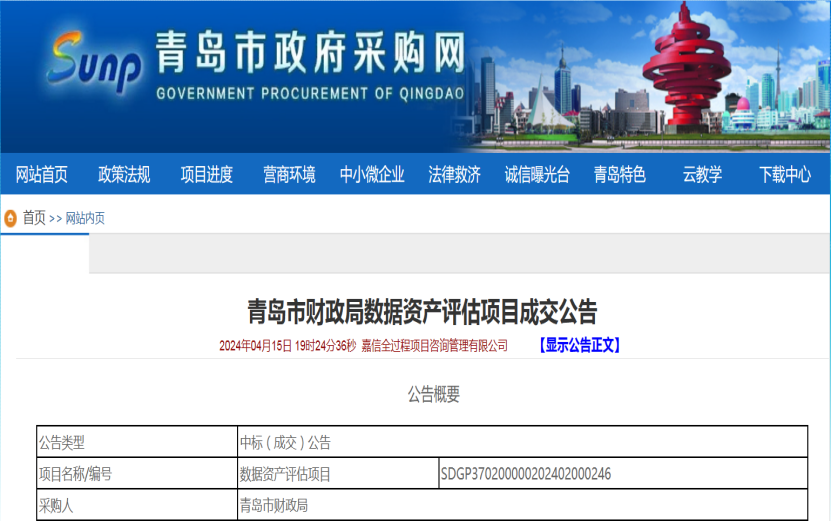This screenshot has width=831, height=521.
Task: Open the 中小微企业 navigation item
Action: coord(372,174)
